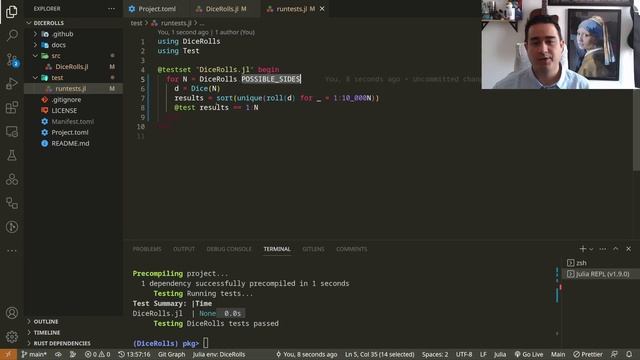640x360 pixels.
Task: Open Remote Explorer in activity bar
Action: [12, 131]
